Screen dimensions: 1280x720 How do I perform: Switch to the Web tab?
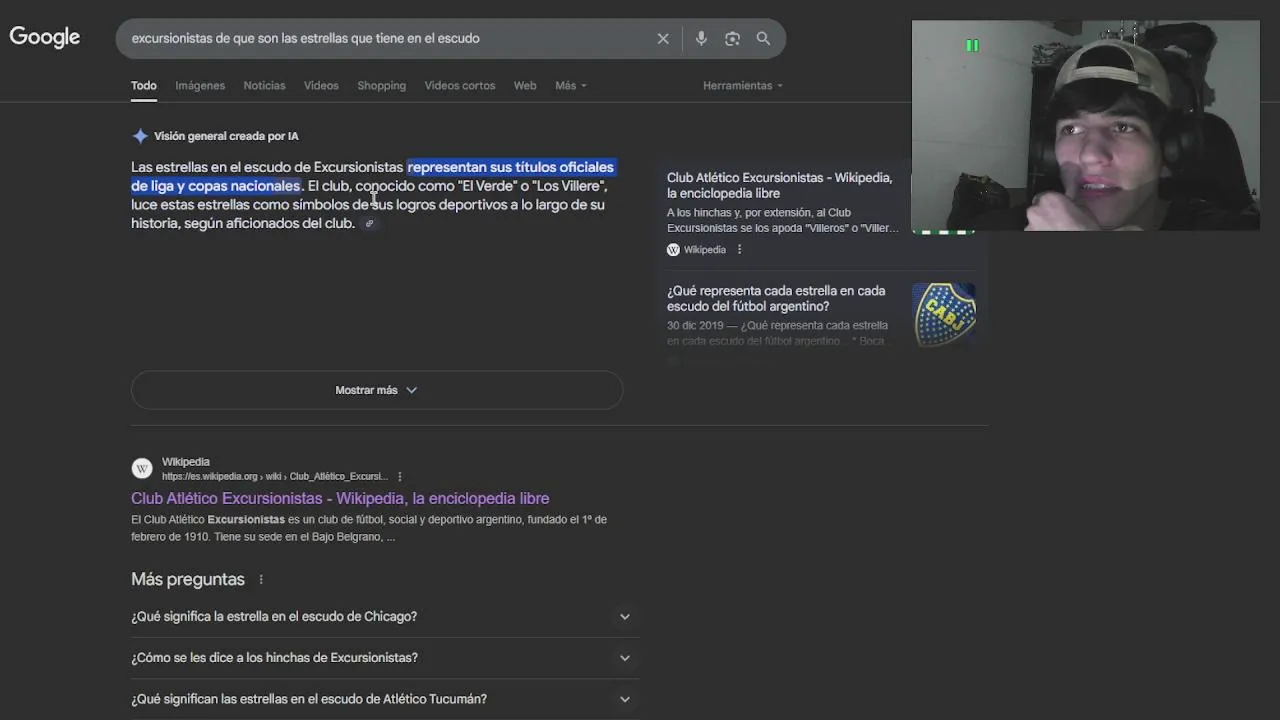[525, 86]
